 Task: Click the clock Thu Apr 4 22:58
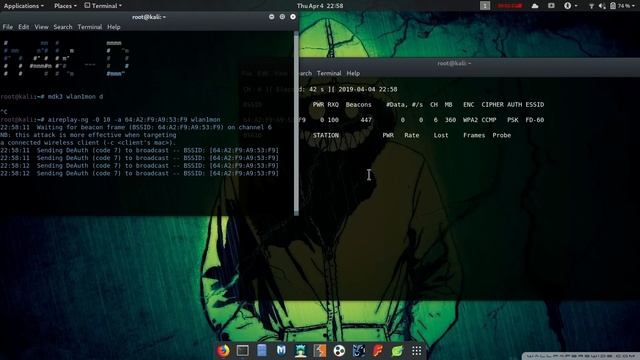pos(320,6)
